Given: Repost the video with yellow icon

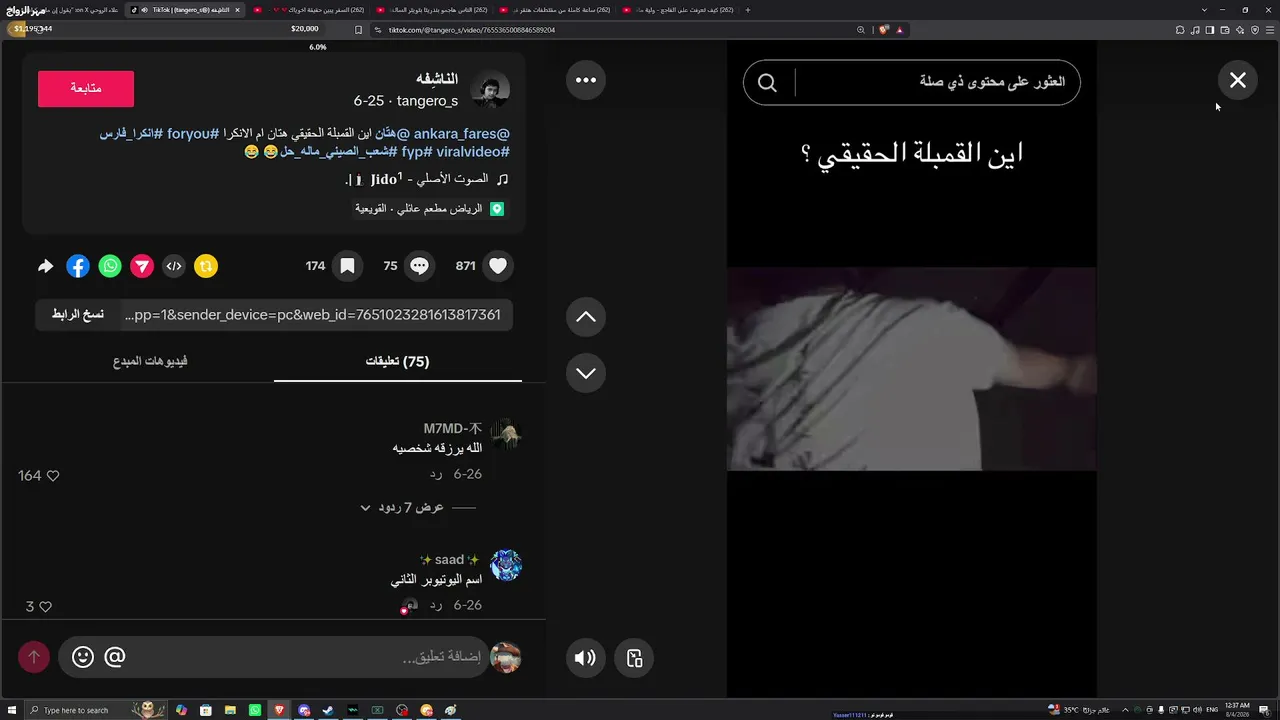Looking at the screenshot, I should [x=206, y=266].
